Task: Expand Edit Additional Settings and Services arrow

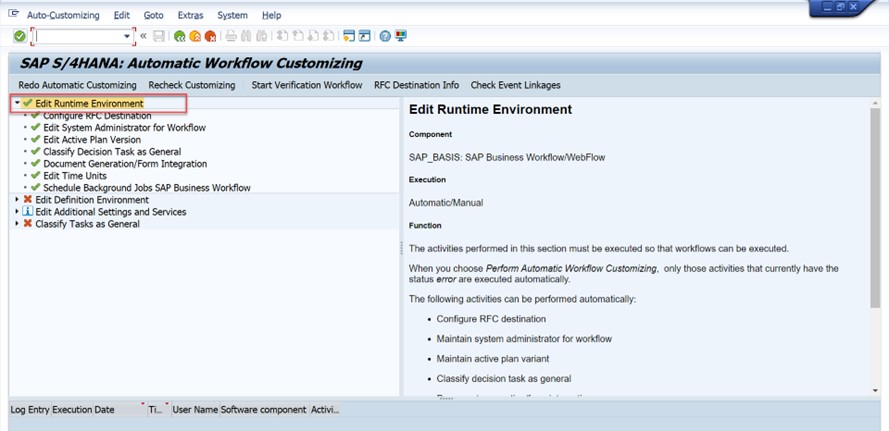Action: (18, 212)
